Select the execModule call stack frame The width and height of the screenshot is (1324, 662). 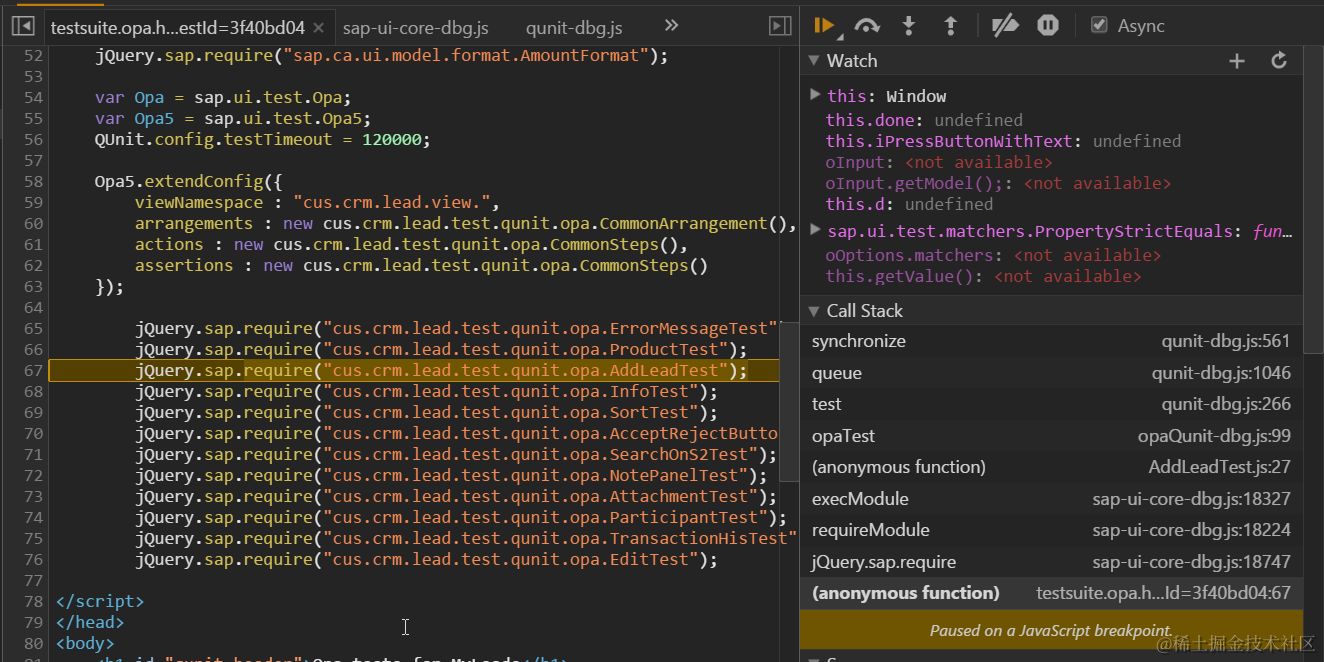[1052, 499]
